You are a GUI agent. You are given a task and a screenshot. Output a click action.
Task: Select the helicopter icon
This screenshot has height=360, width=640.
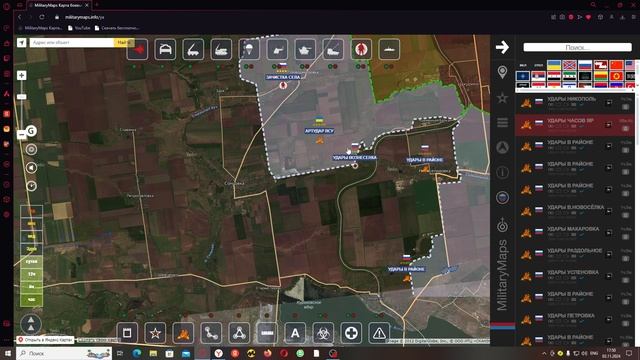[277, 49]
